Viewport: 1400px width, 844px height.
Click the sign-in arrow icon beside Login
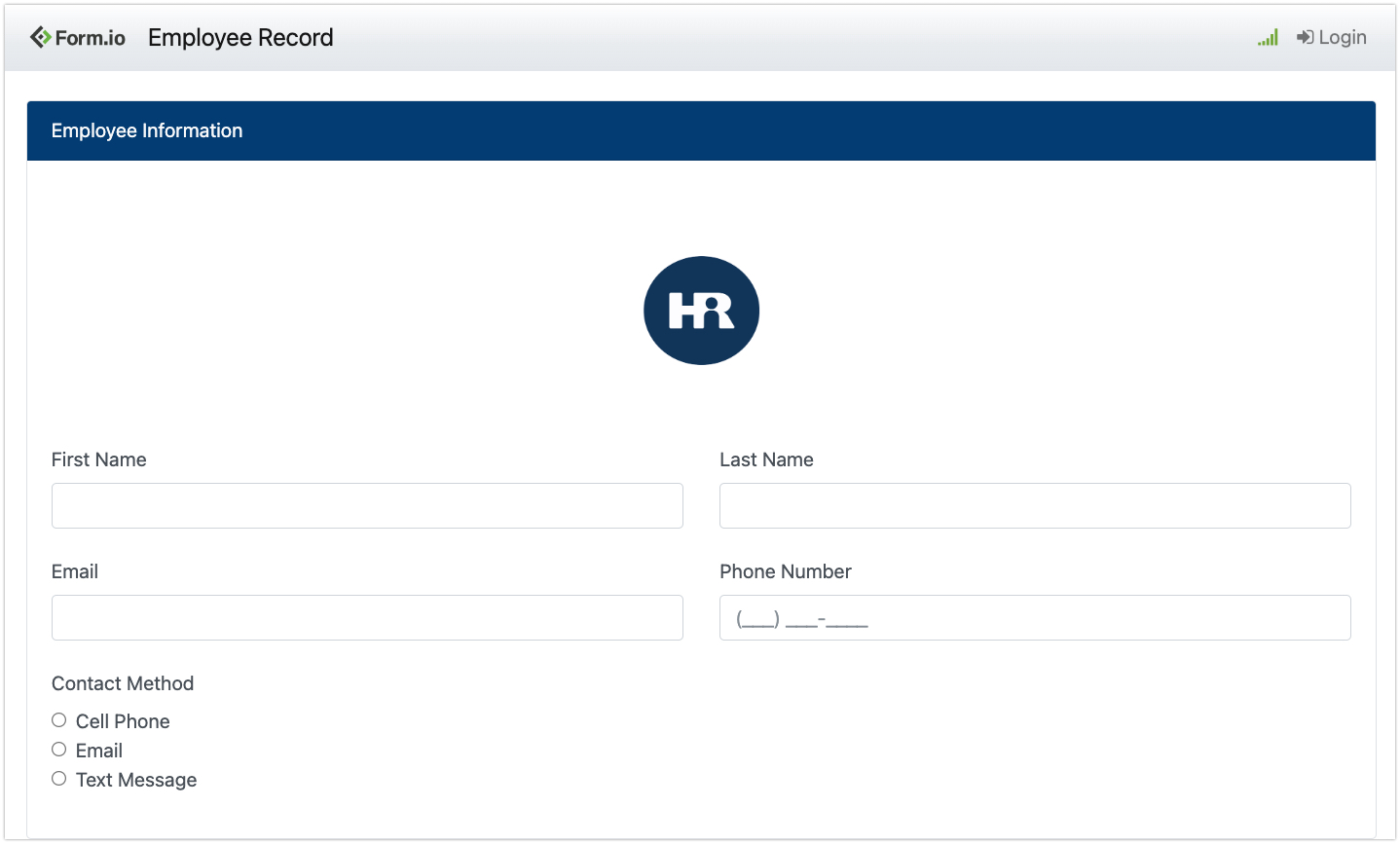point(1305,38)
